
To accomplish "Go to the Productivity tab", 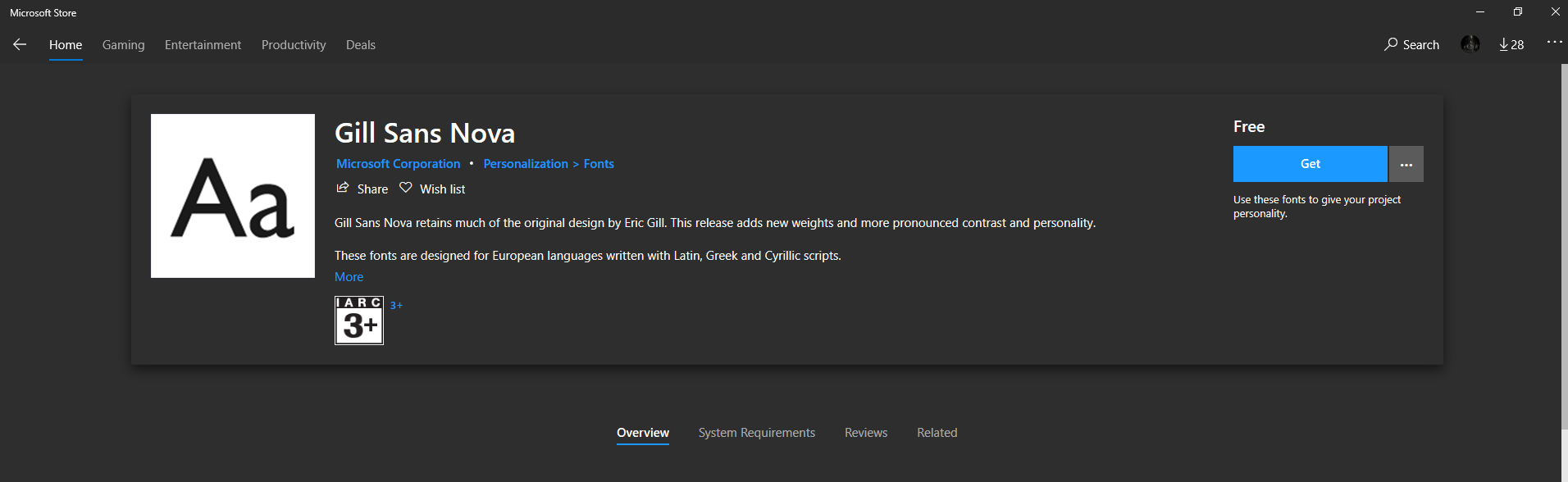I will (x=294, y=45).
